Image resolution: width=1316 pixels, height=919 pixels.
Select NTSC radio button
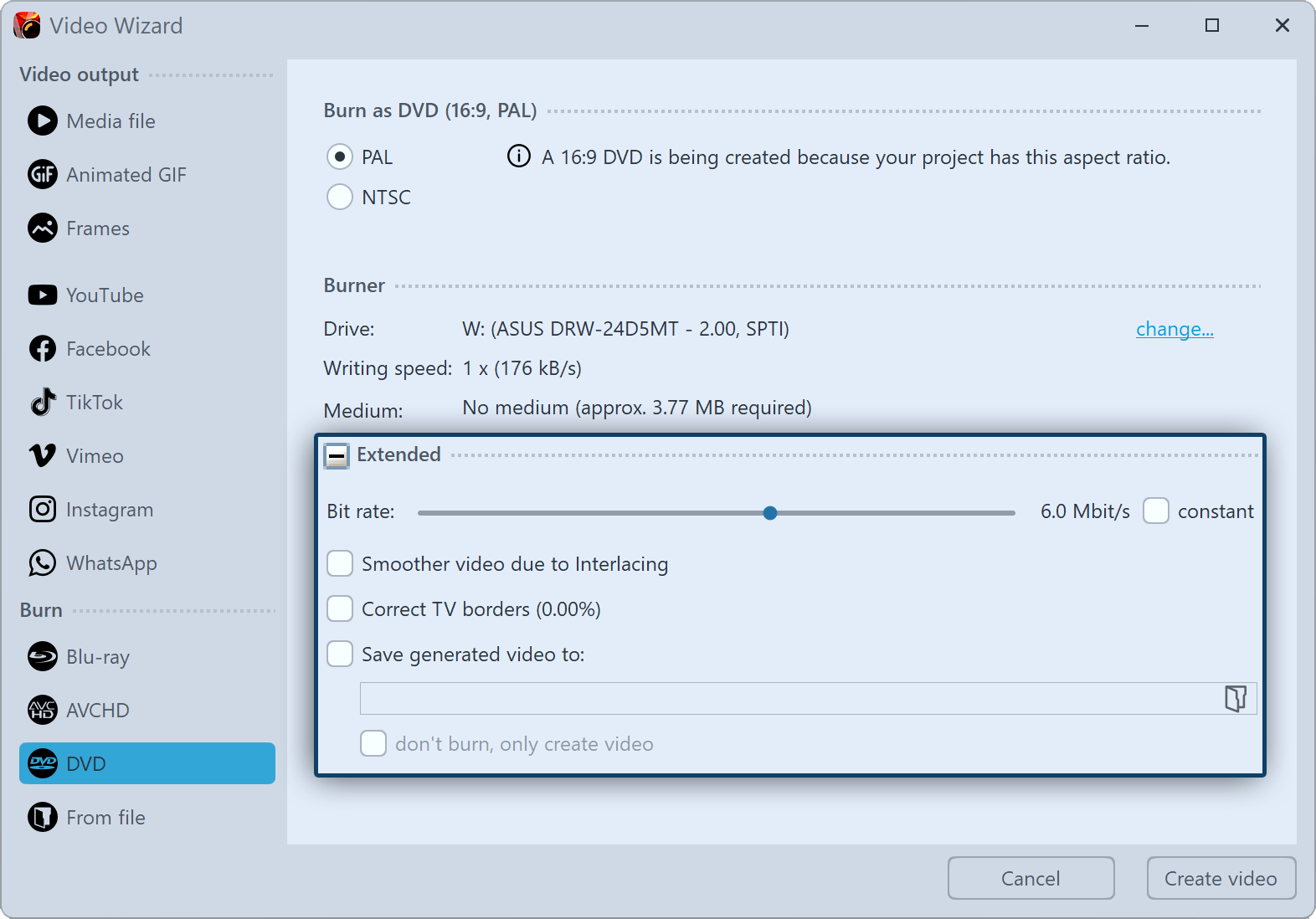tap(340, 197)
